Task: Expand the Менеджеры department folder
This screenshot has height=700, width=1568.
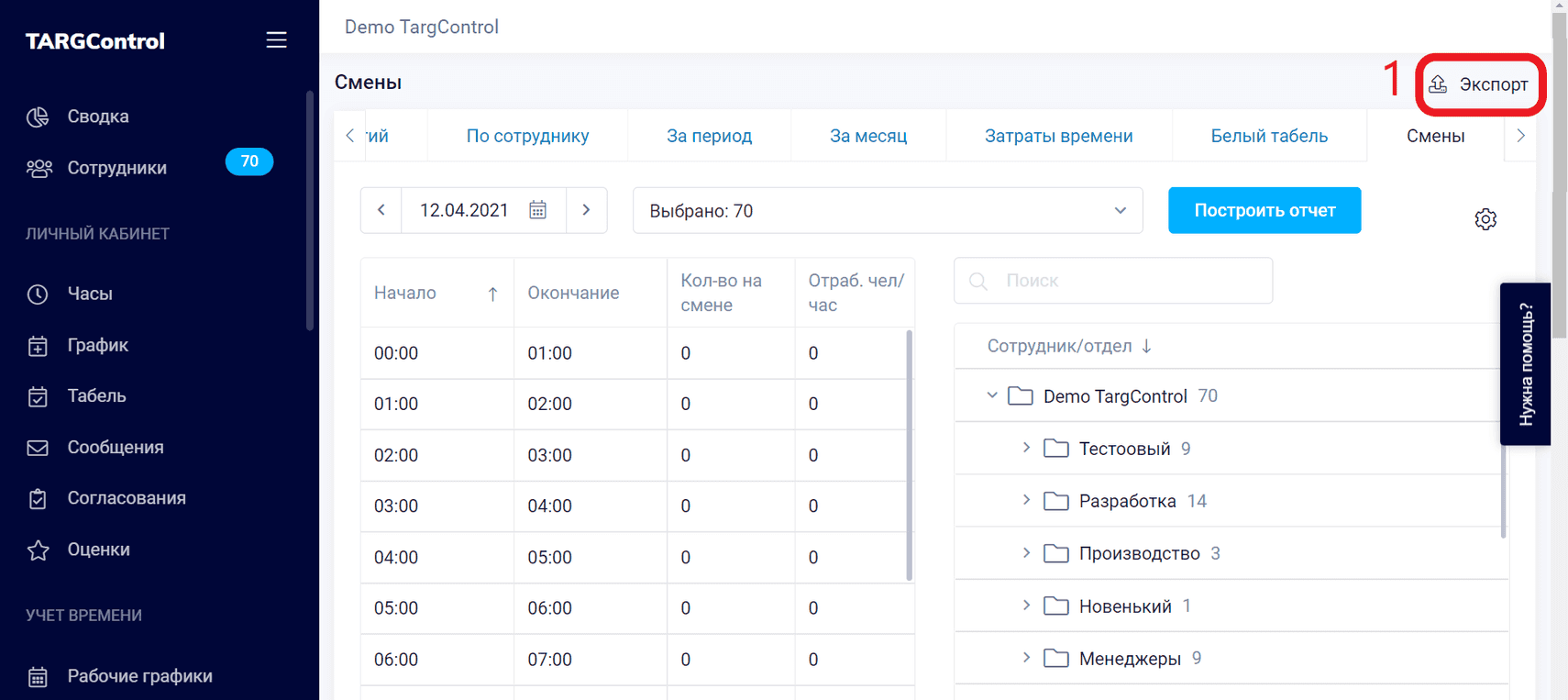Action: (1026, 658)
